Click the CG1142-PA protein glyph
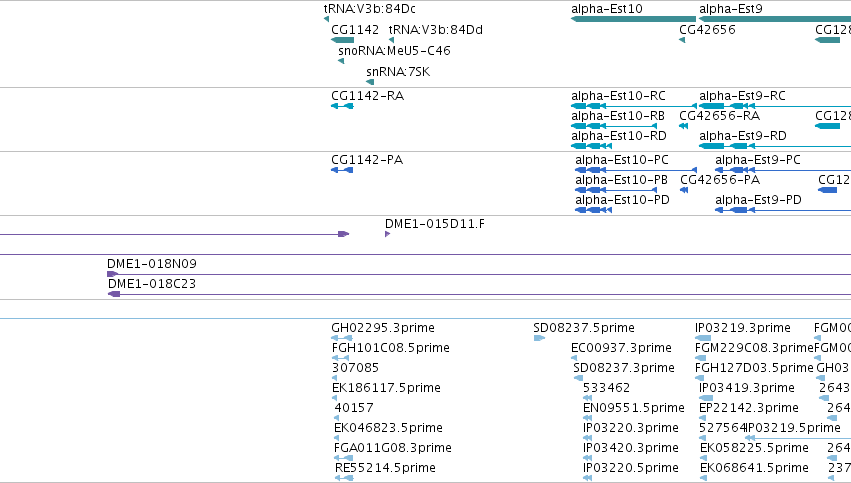Viewport: 851px width, 483px height. click(x=342, y=170)
